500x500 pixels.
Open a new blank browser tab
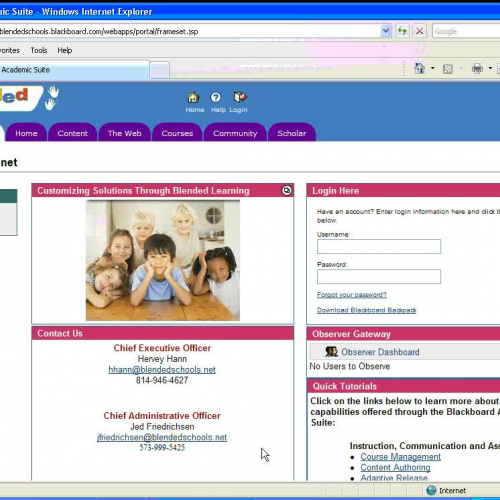[160, 70]
